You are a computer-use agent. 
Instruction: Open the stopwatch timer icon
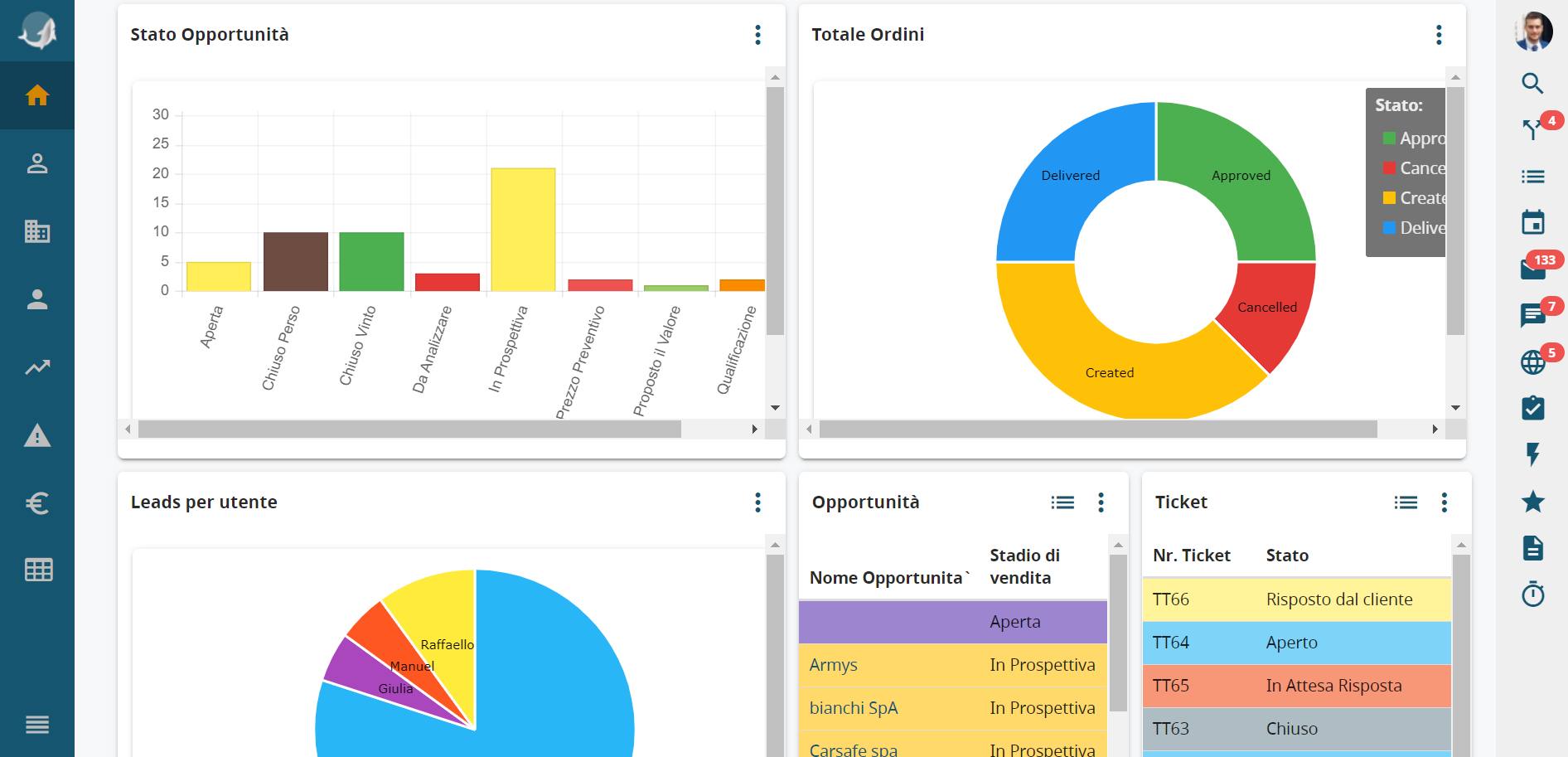click(1532, 594)
